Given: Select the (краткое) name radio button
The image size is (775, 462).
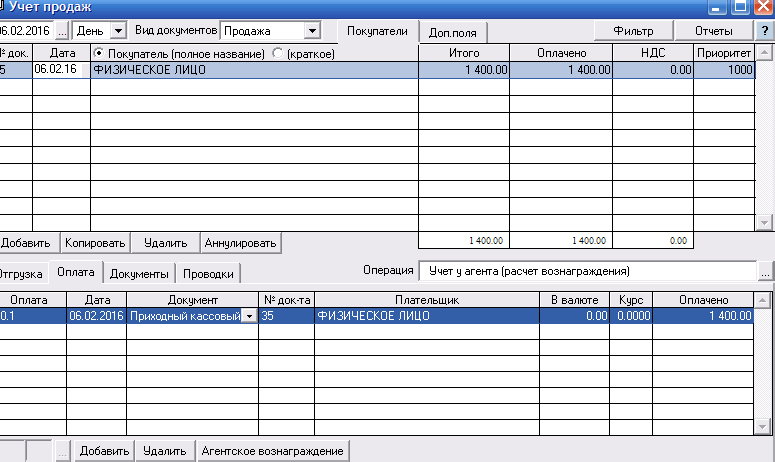Looking at the screenshot, I should click(x=277, y=52).
